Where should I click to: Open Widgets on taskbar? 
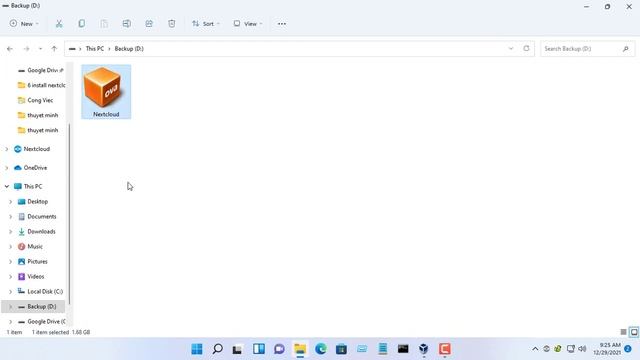pos(259,349)
